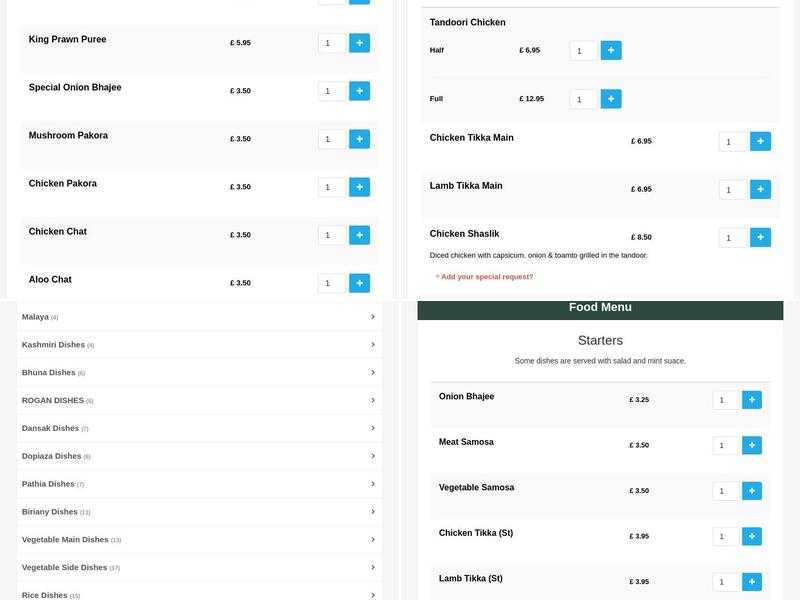Add Chicken Tikka (St) using plus button
This screenshot has height=600, width=800.
coord(751,536)
